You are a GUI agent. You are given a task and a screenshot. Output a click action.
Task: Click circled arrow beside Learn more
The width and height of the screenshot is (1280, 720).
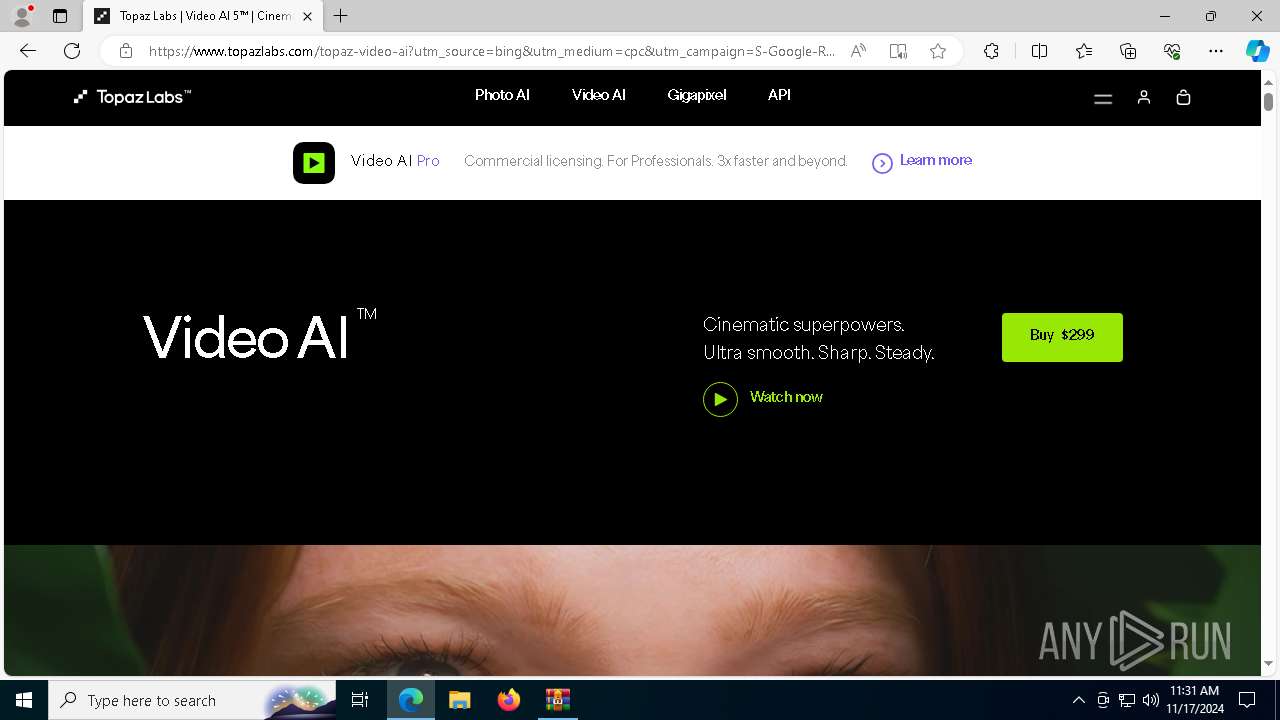click(882, 163)
